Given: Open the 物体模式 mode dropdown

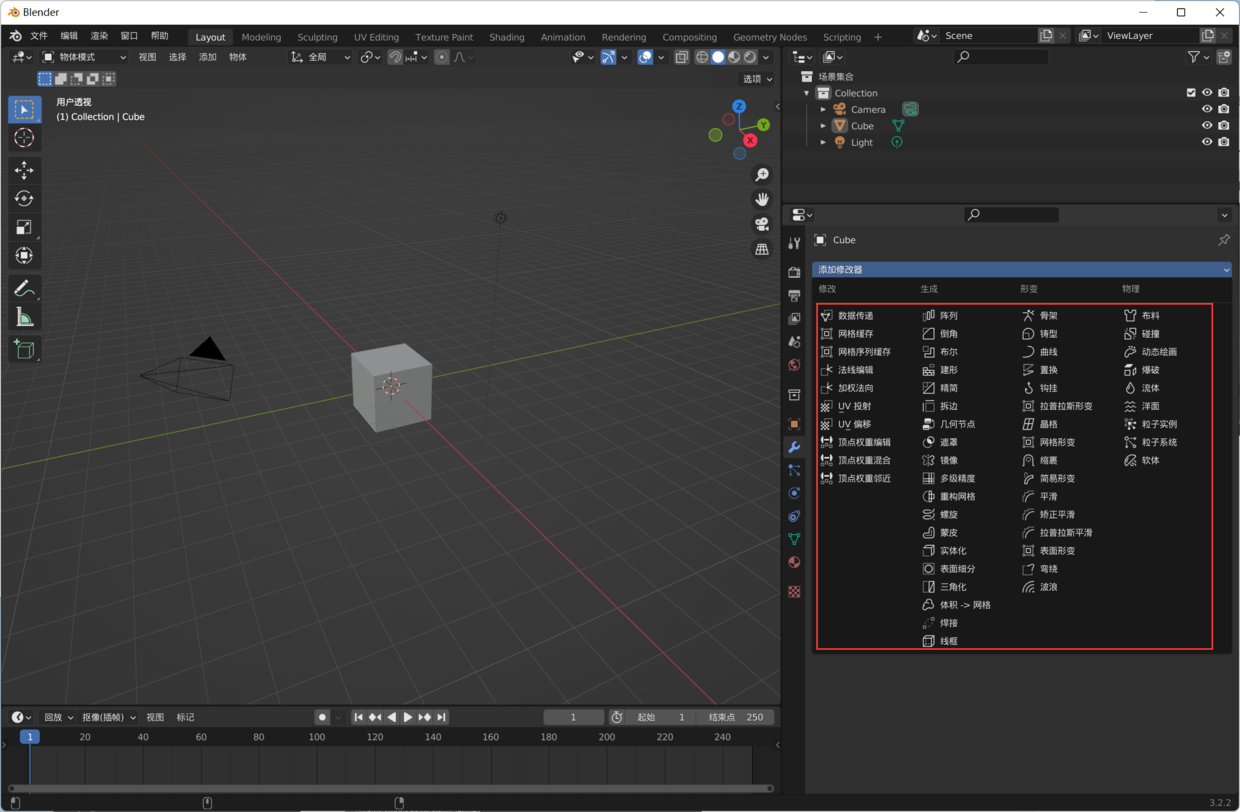Looking at the screenshot, I should (x=84, y=57).
